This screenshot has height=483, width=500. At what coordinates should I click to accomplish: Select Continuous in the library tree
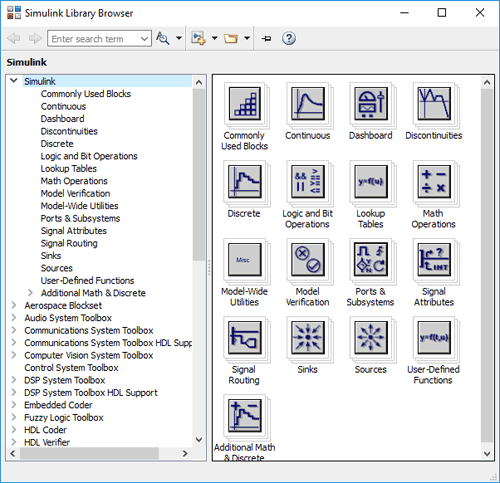point(63,106)
